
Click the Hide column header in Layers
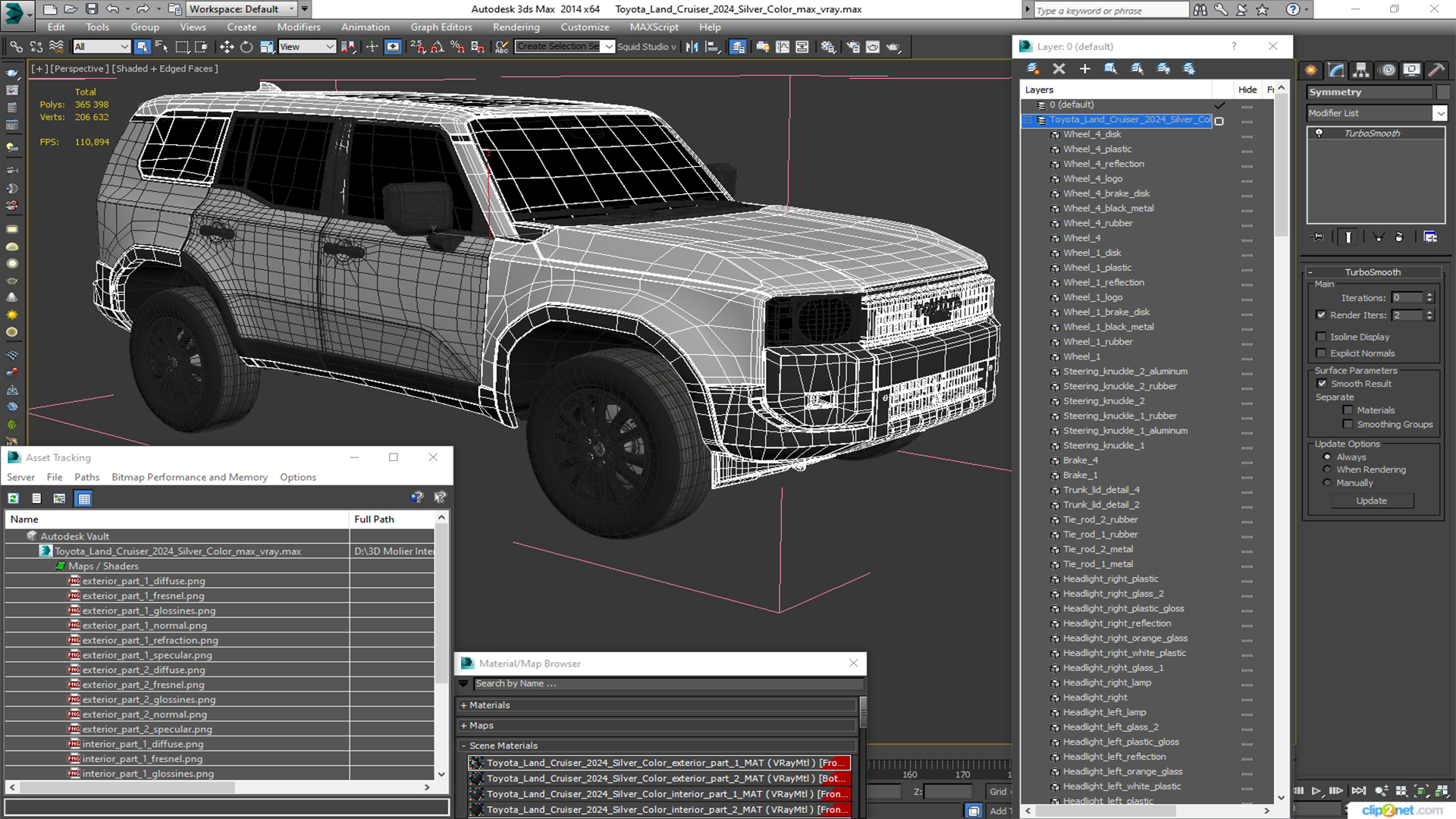coord(1247,89)
